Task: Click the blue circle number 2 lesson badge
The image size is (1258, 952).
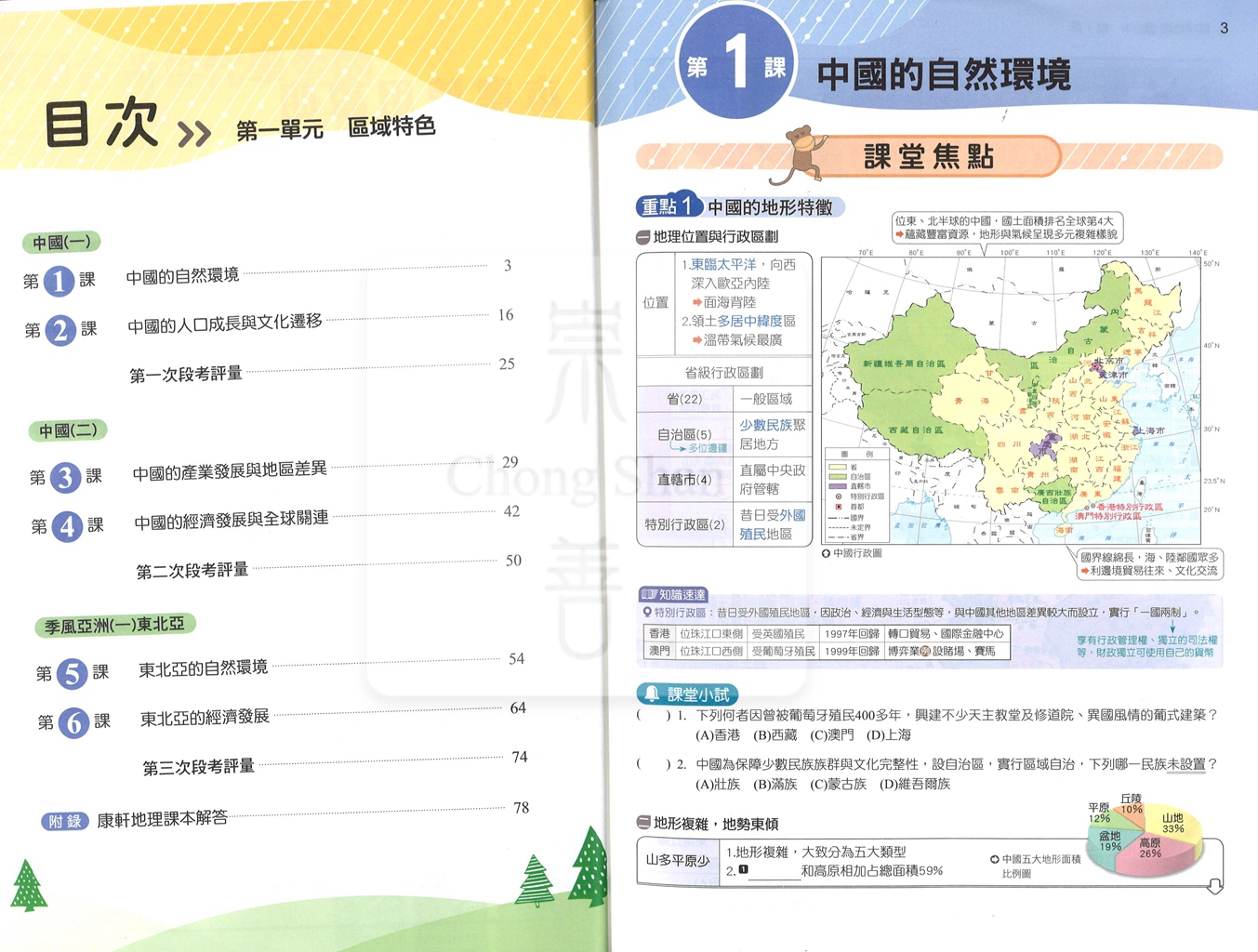Action: pos(60,330)
